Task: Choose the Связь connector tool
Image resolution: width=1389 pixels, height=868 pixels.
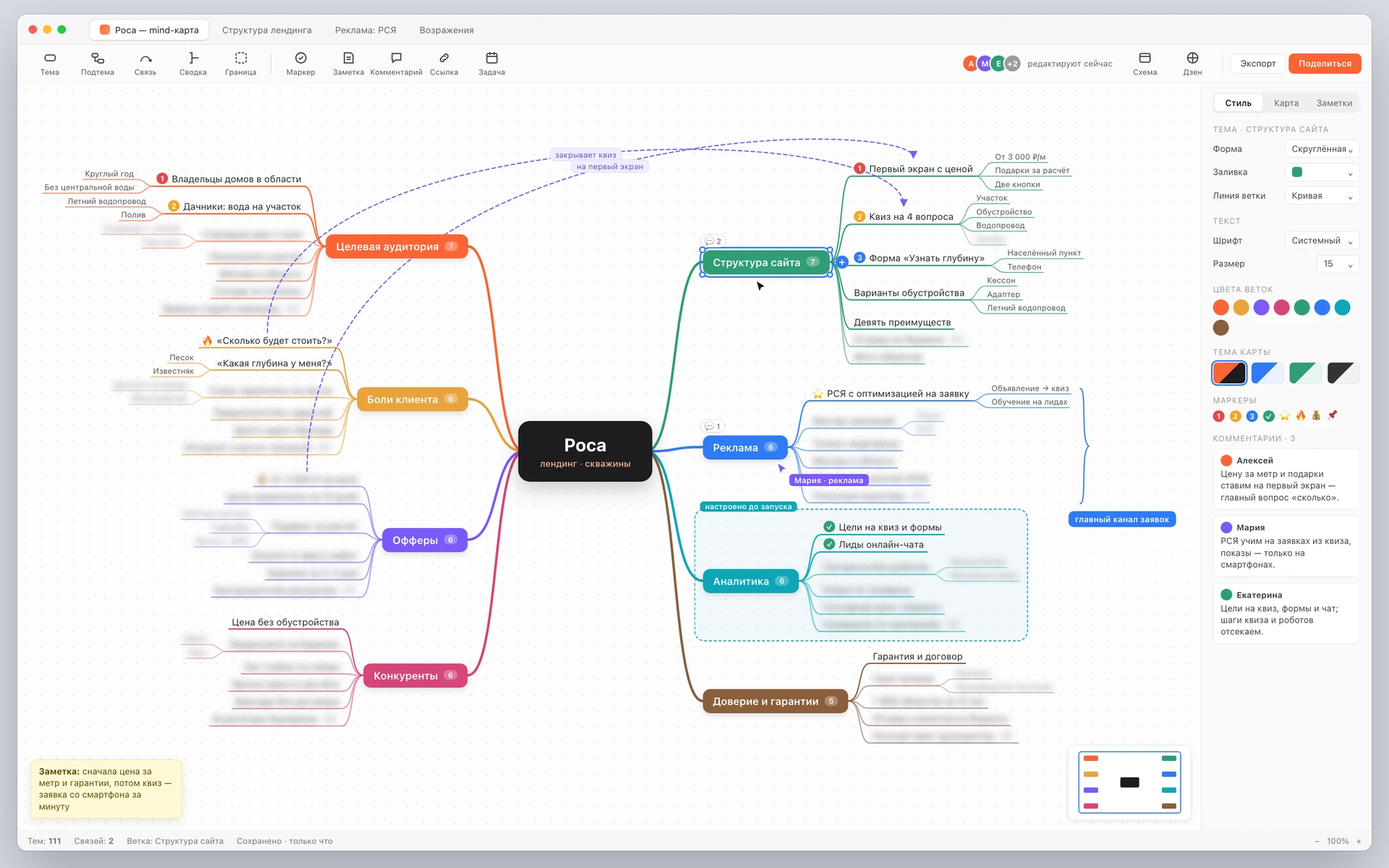Action: point(145,58)
